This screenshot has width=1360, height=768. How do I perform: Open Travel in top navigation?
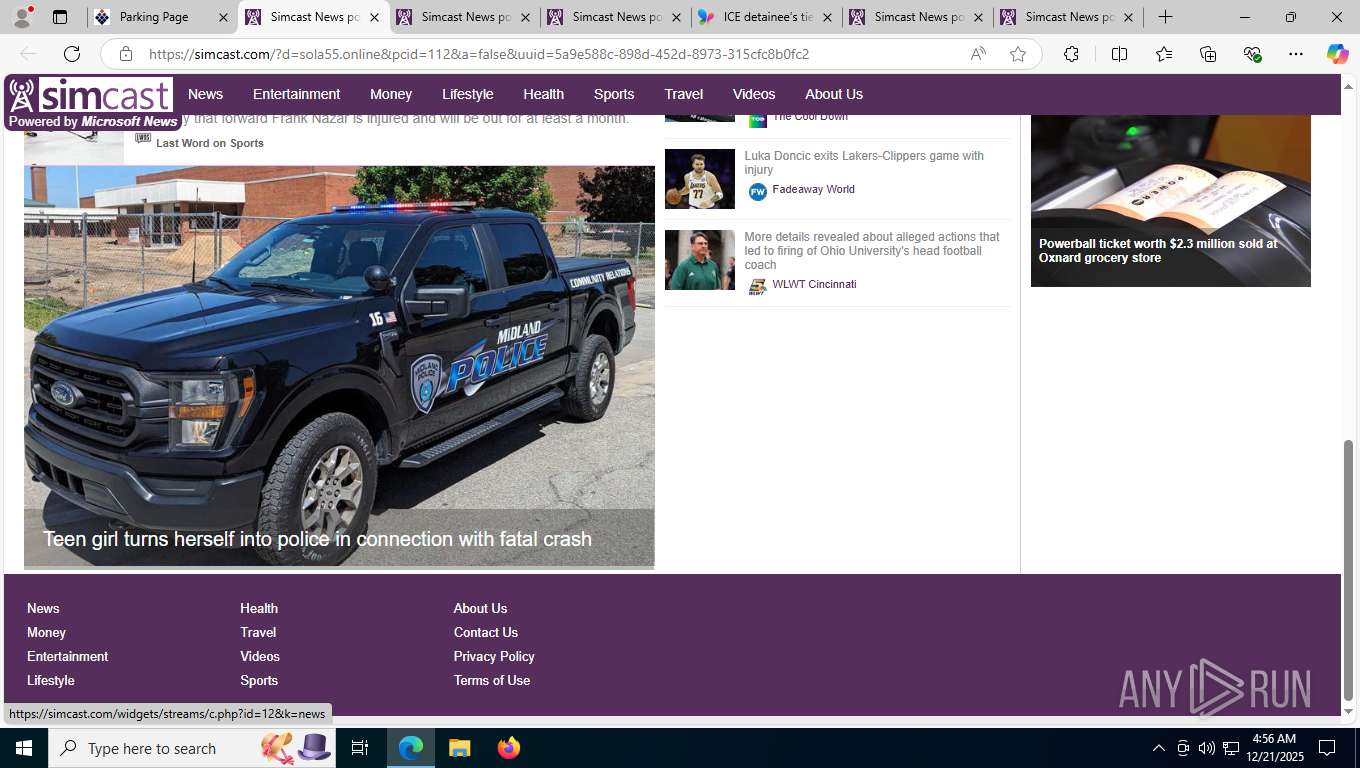684,94
